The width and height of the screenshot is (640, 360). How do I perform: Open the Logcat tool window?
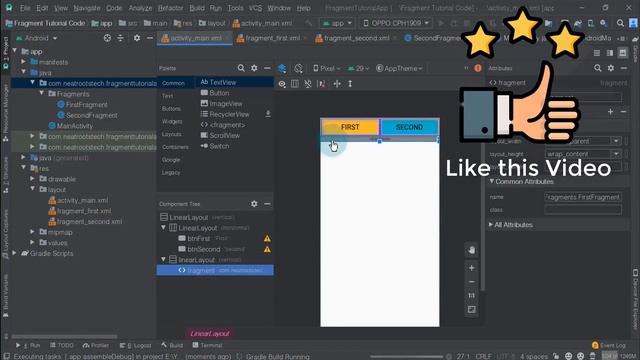click(136, 345)
